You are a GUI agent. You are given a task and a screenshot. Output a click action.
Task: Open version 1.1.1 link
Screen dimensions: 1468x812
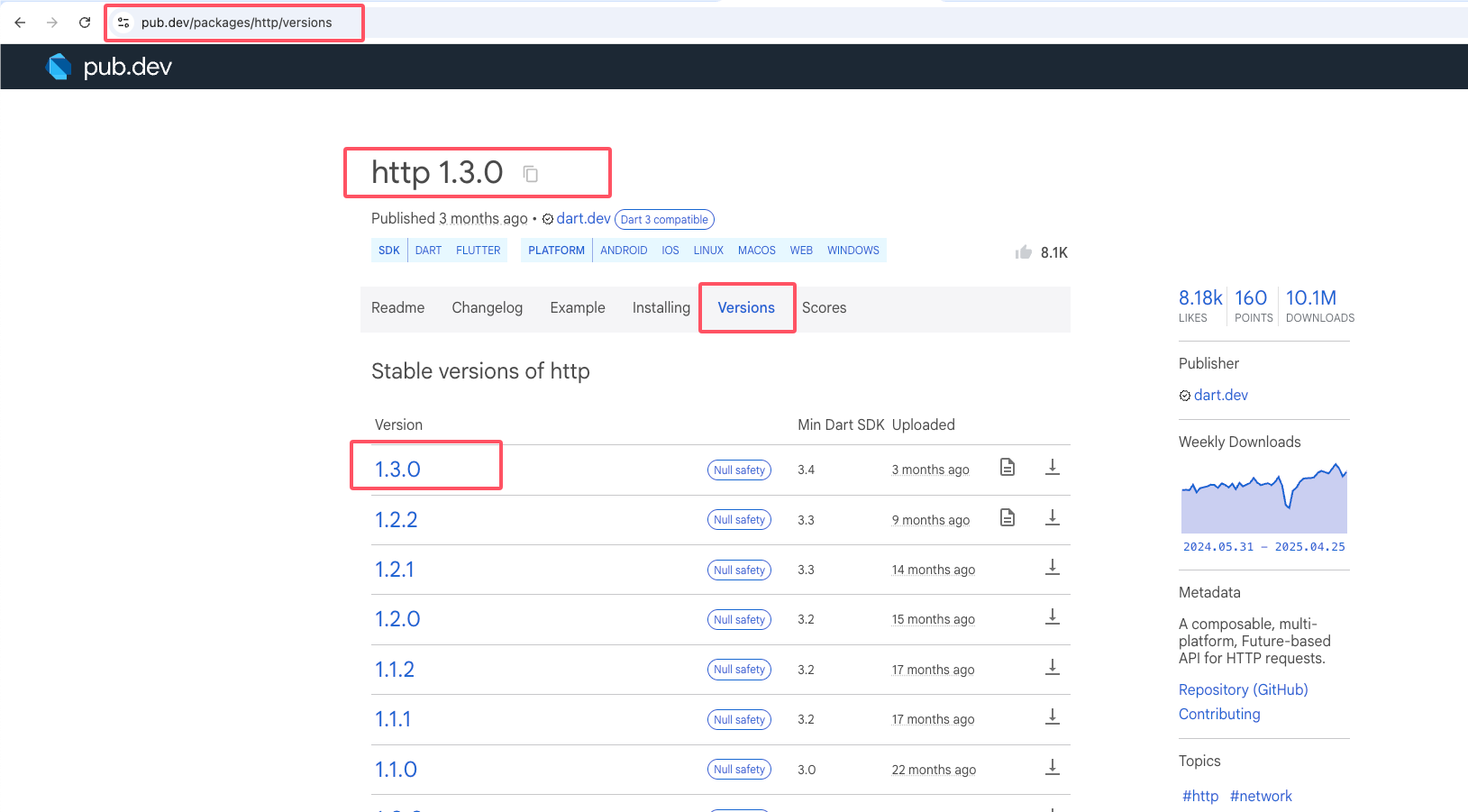tap(393, 719)
